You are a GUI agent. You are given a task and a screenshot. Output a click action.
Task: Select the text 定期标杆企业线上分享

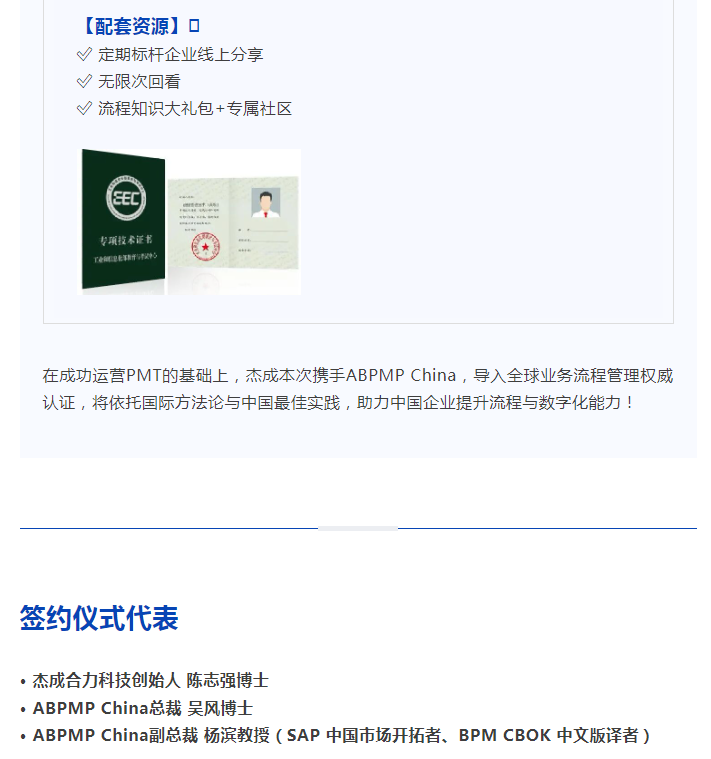click(x=181, y=54)
